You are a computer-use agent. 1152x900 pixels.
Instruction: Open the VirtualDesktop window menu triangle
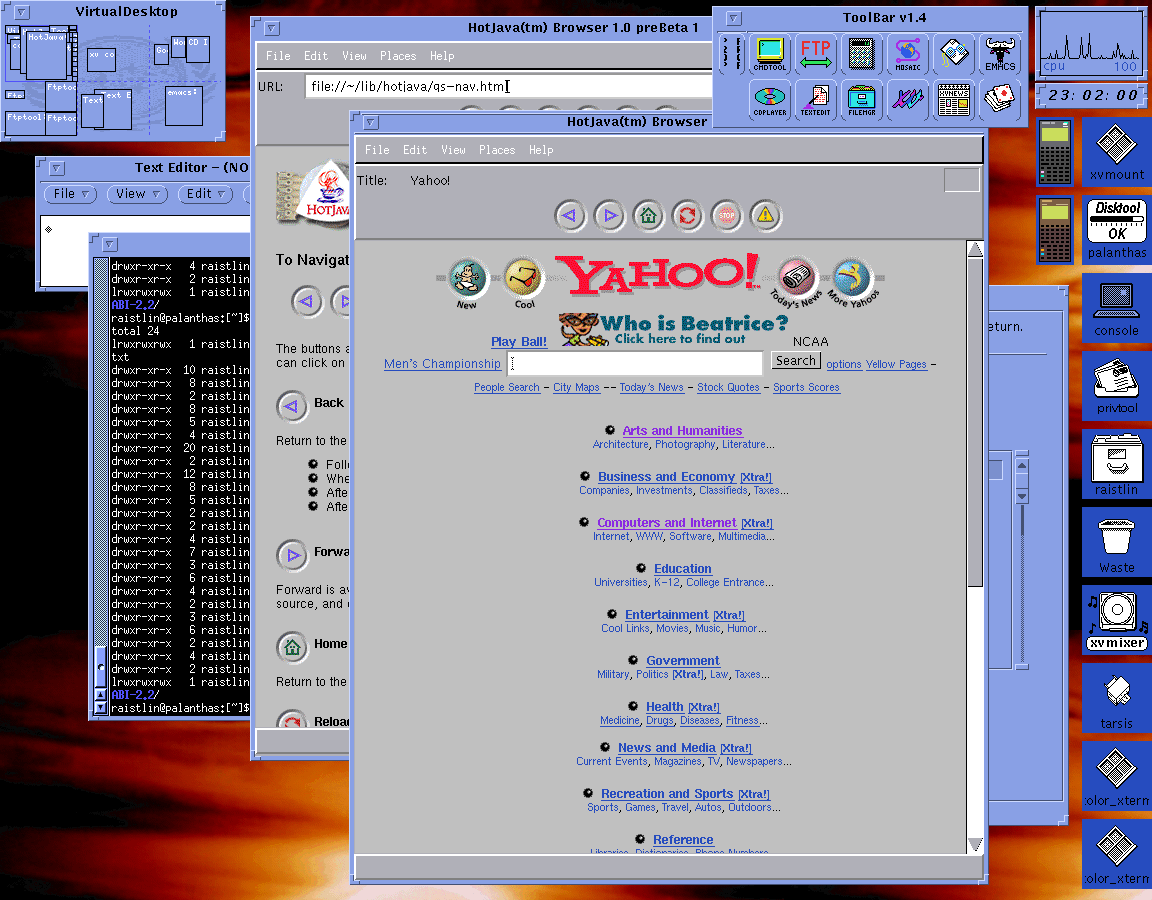tap(22, 12)
